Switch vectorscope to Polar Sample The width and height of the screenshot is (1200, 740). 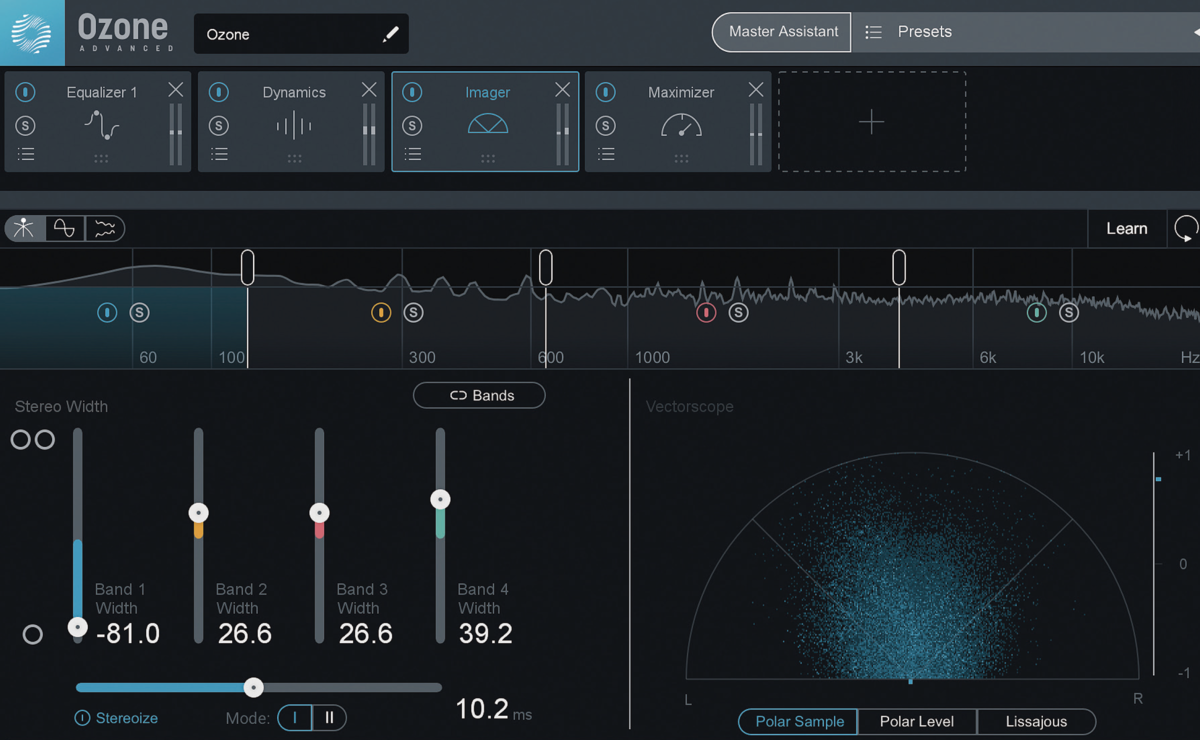799,722
